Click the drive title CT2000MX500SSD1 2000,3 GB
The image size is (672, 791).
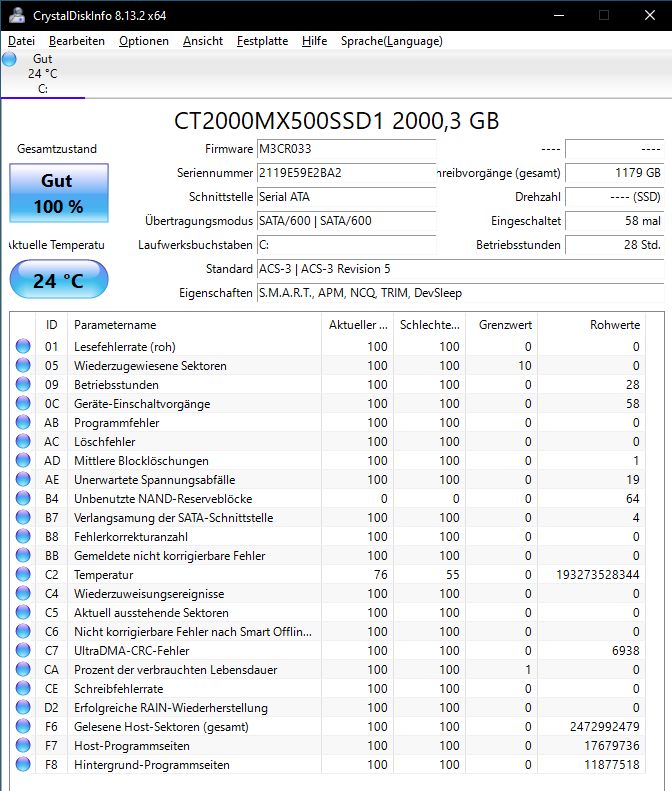pos(337,121)
